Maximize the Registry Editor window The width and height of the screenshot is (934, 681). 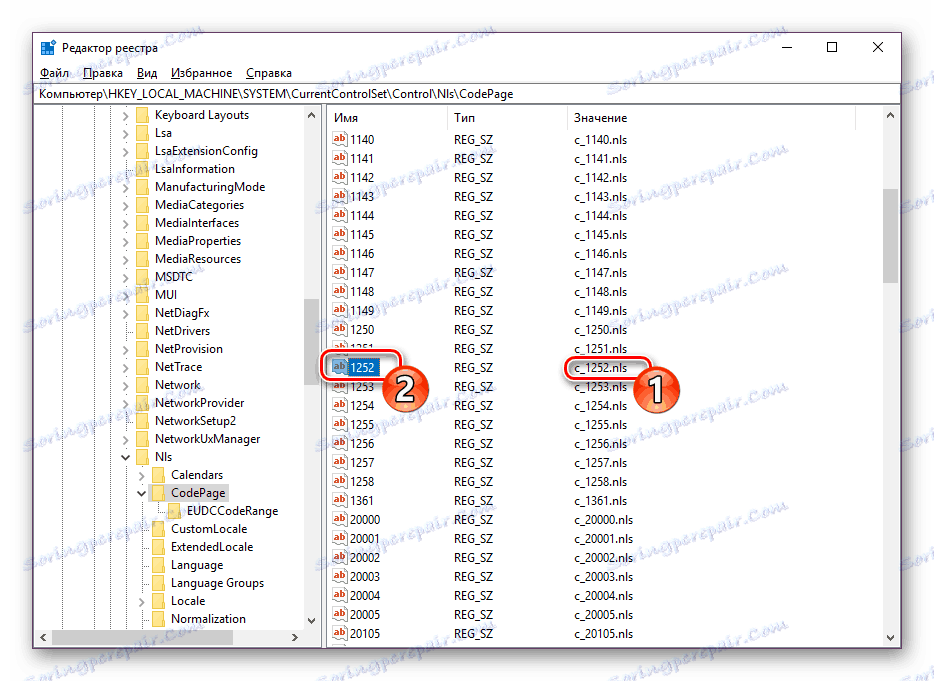coord(832,47)
